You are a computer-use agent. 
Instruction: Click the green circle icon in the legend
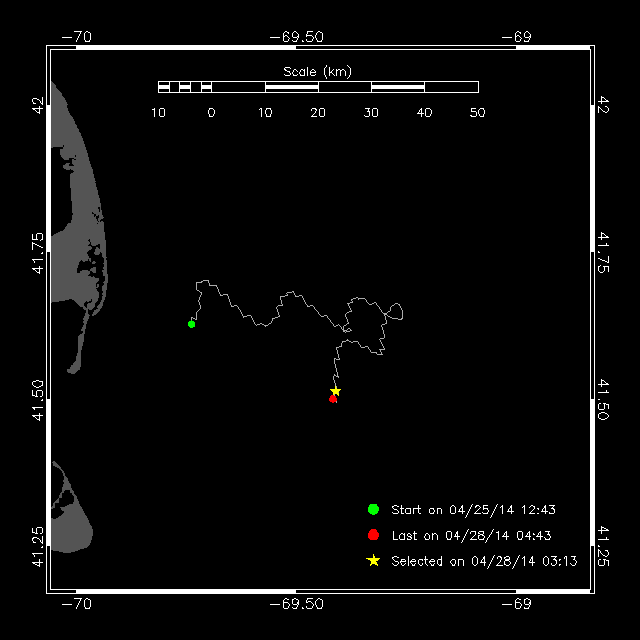click(x=374, y=510)
